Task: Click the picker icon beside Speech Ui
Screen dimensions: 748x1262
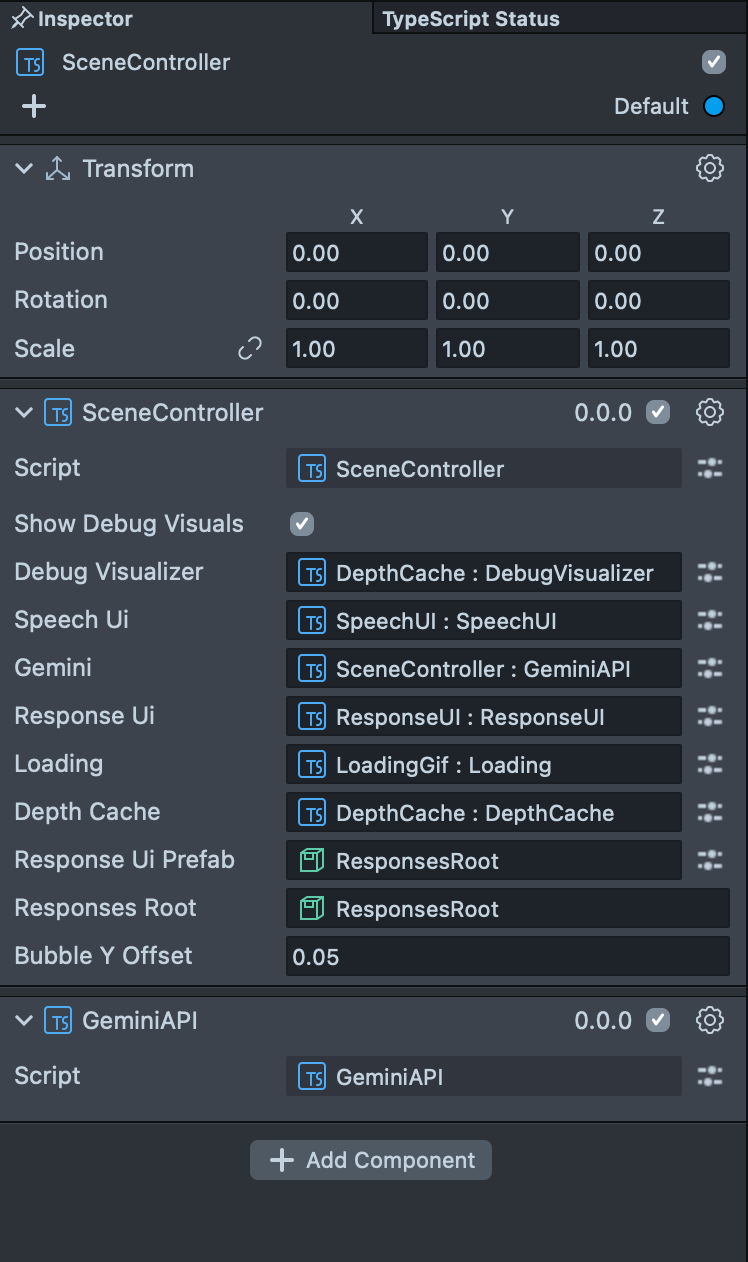Action: pos(709,620)
